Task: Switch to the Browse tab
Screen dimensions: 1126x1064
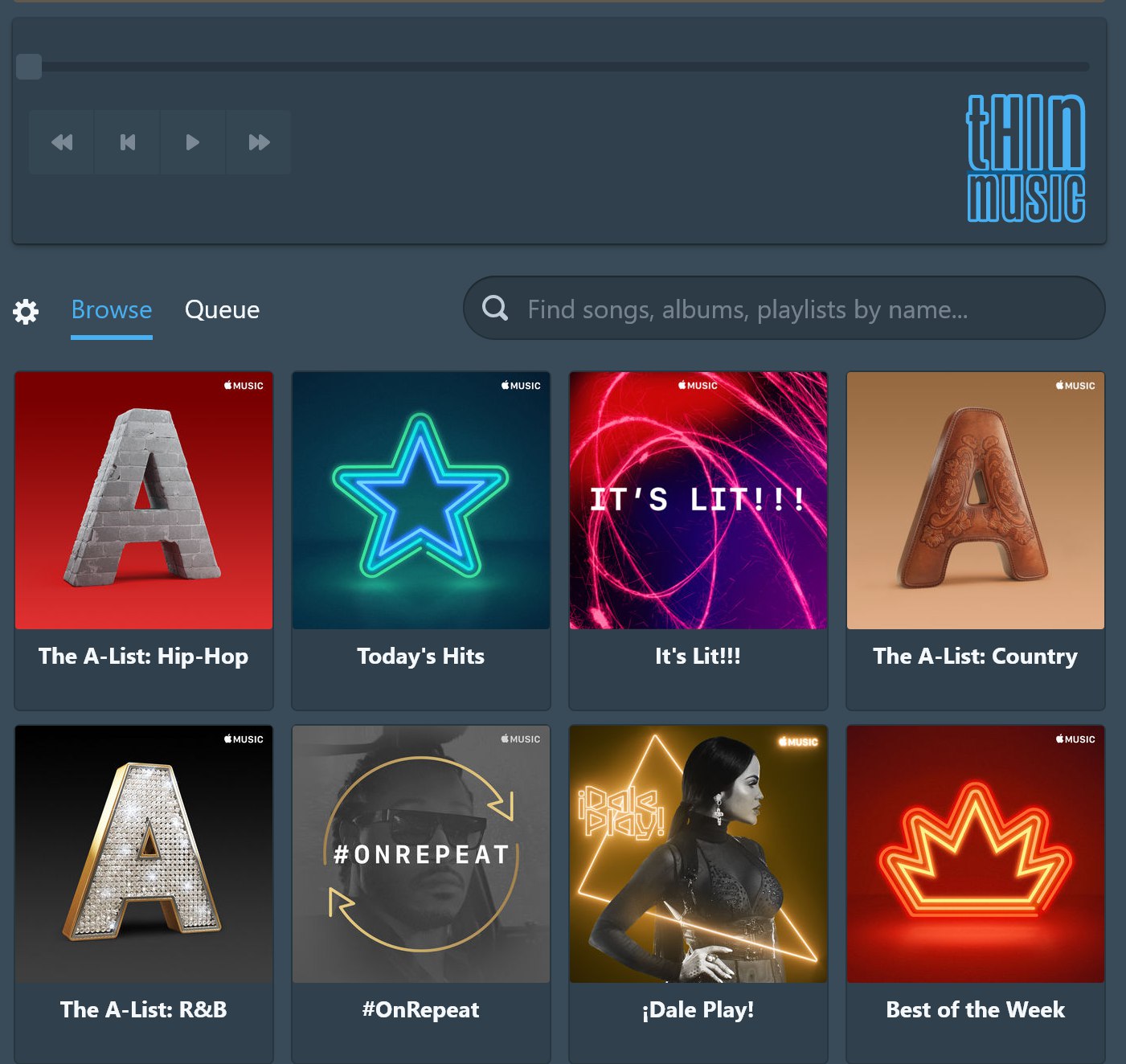Action: point(112,309)
